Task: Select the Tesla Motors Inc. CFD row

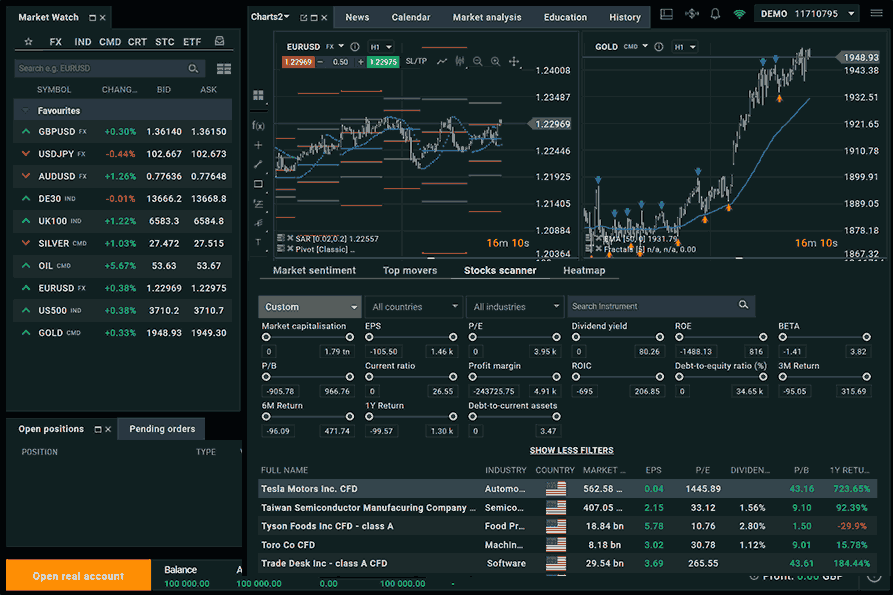Action: (567, 489)
